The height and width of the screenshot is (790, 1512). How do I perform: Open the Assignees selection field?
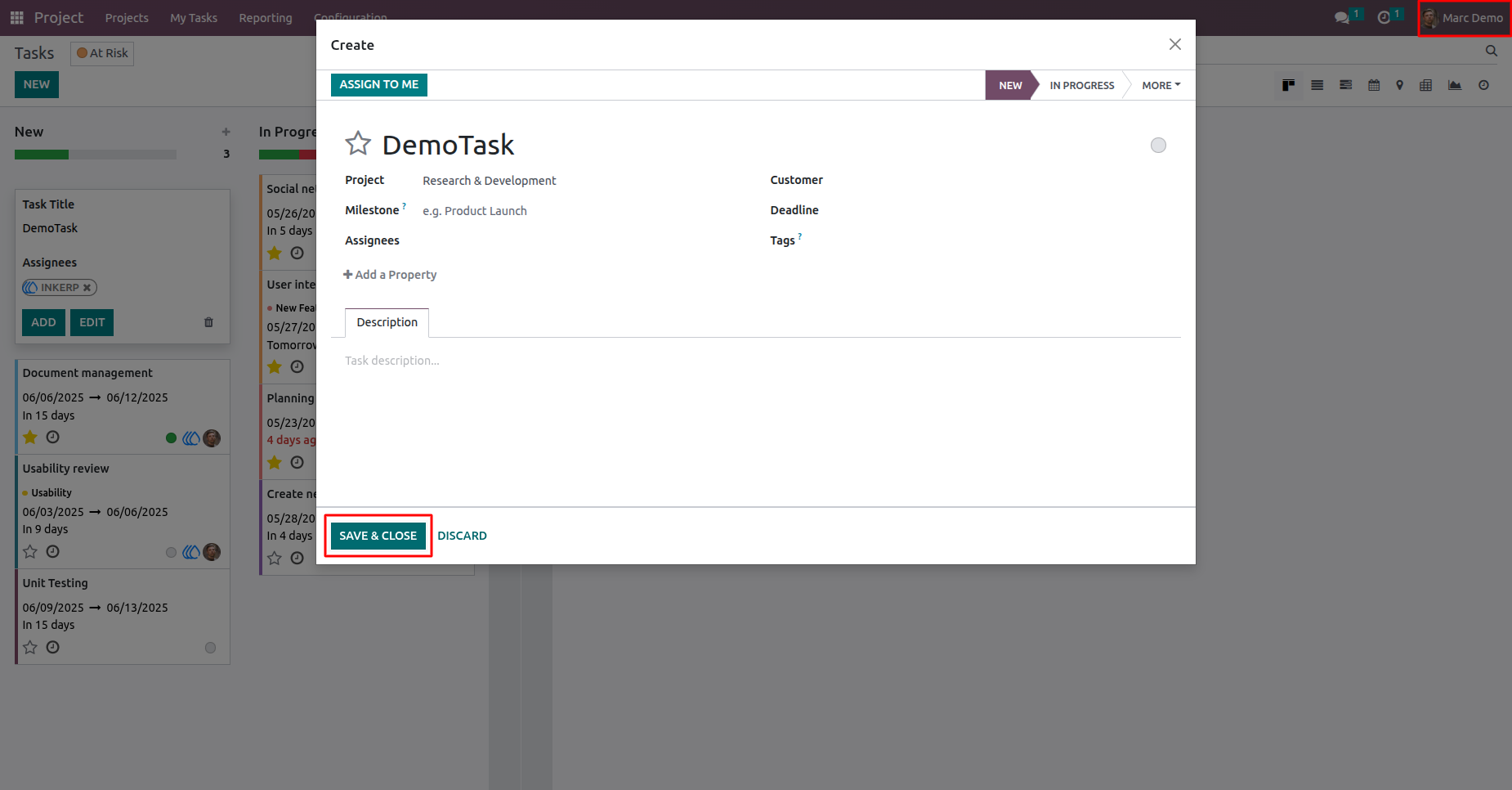[x=582, y=241]
